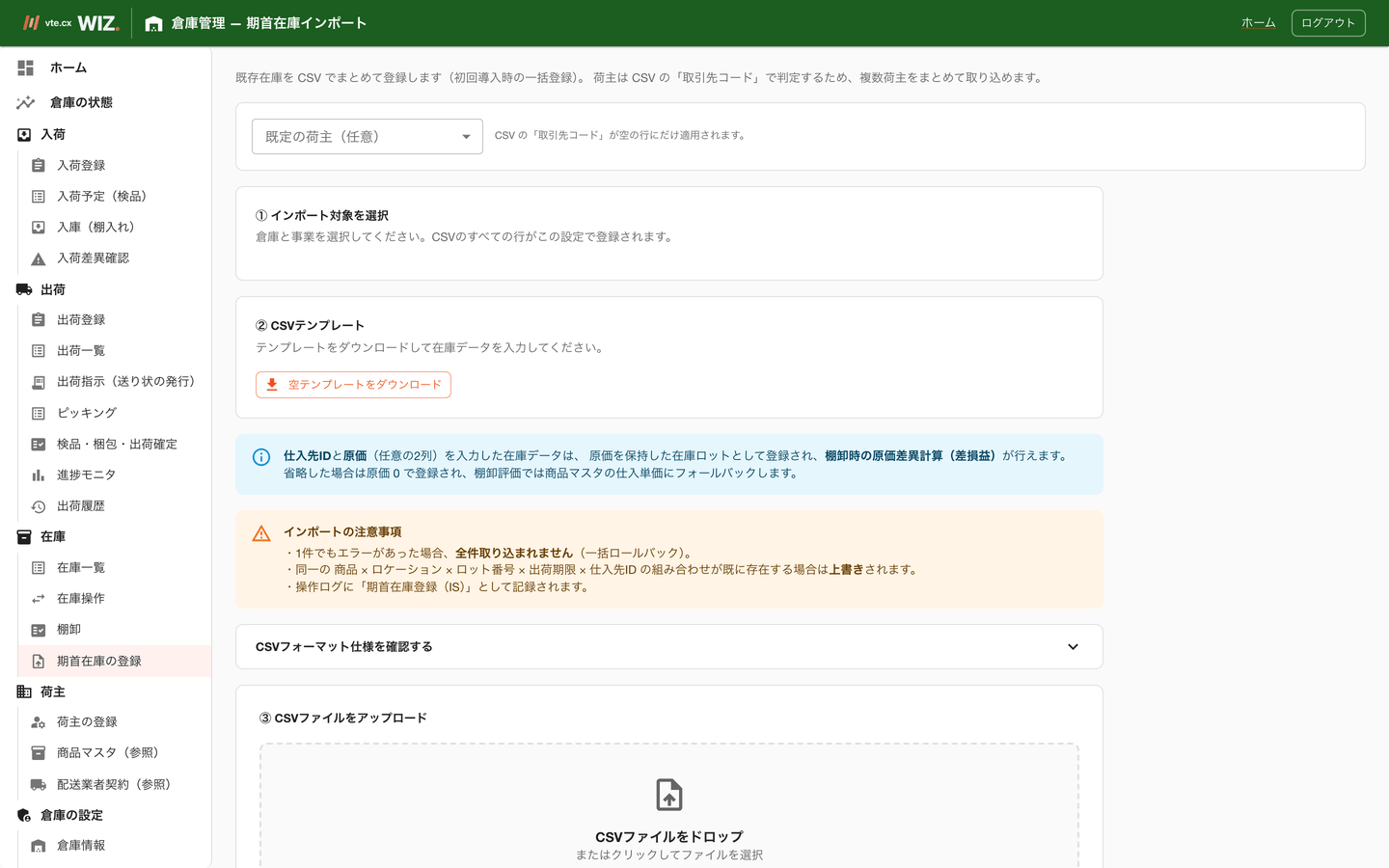Click the 出荷指示 receipt icon

click(x=39, y=382)
